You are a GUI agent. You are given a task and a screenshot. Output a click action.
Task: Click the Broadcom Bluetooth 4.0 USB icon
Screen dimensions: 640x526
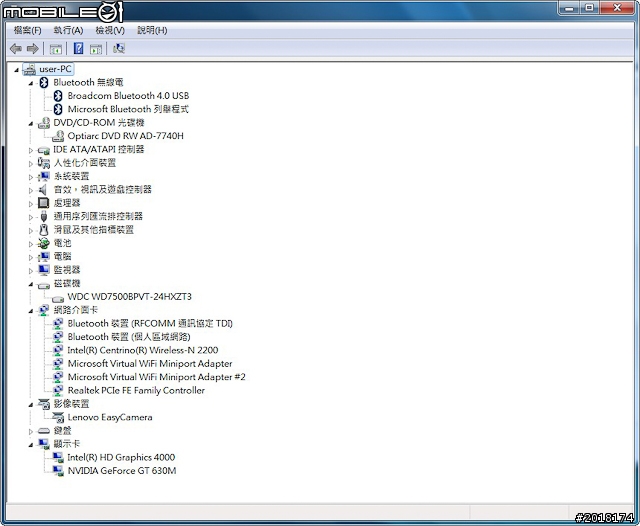click(58, 96)
